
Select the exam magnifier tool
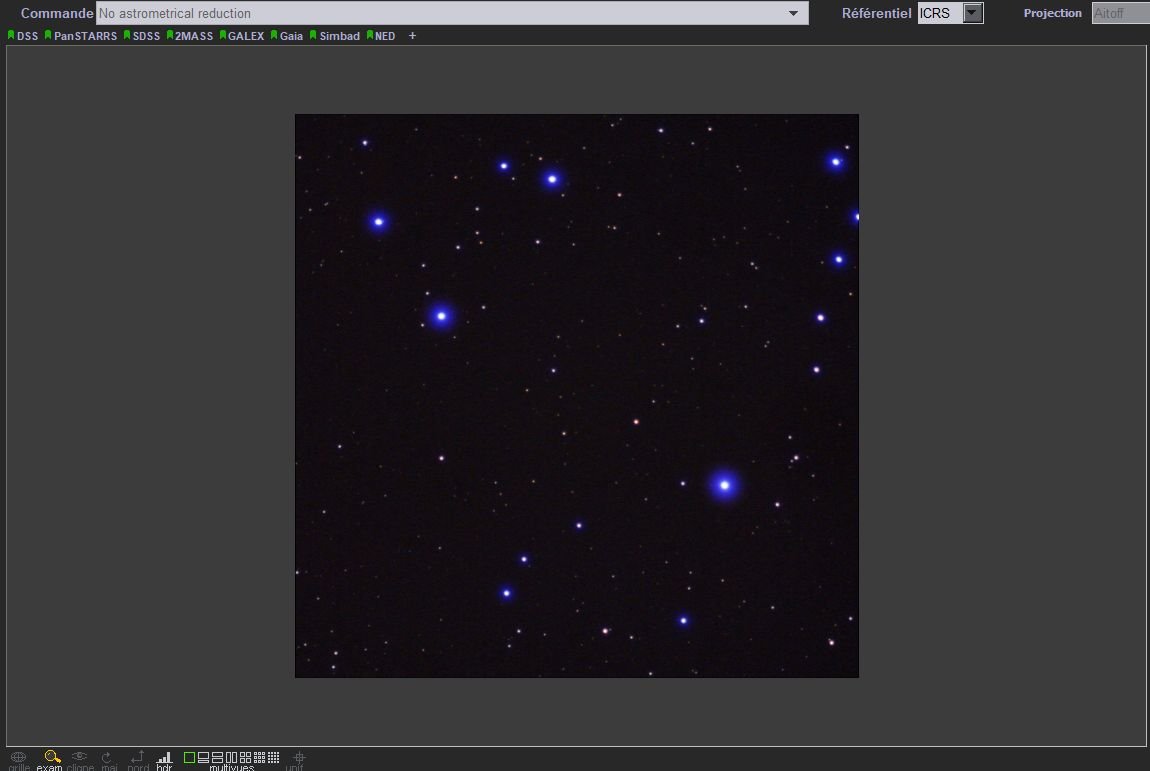[52, 757]
